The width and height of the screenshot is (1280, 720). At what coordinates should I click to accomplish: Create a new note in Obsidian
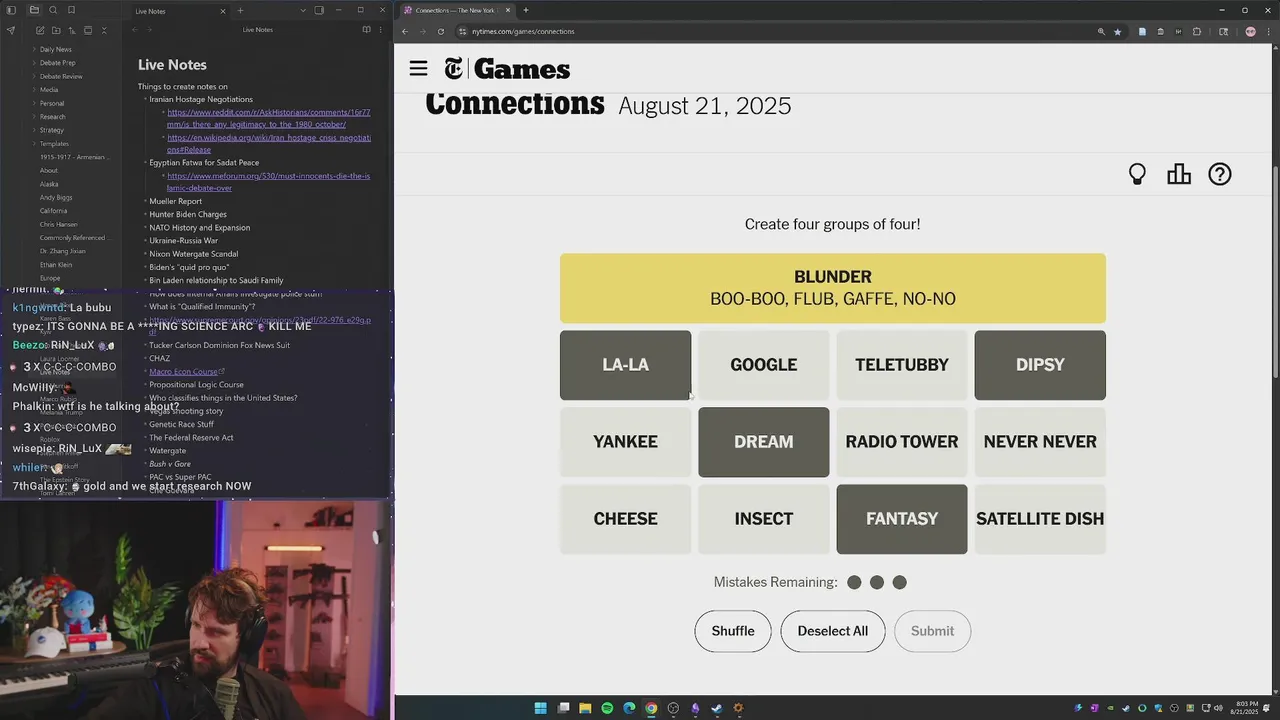(x=40, y=30)
